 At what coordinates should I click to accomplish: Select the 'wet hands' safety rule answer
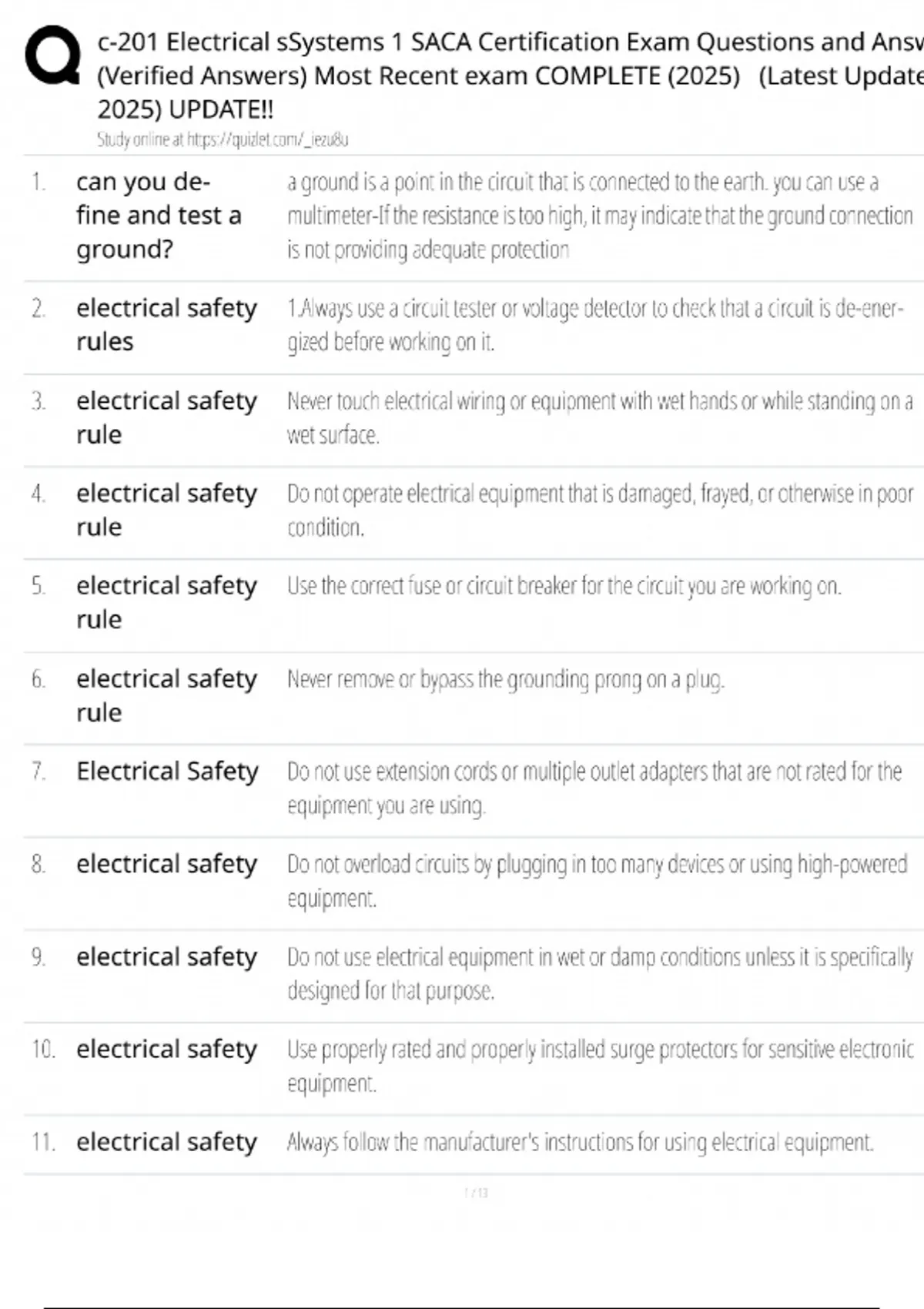pyautogui.click(x=600, y=418)
